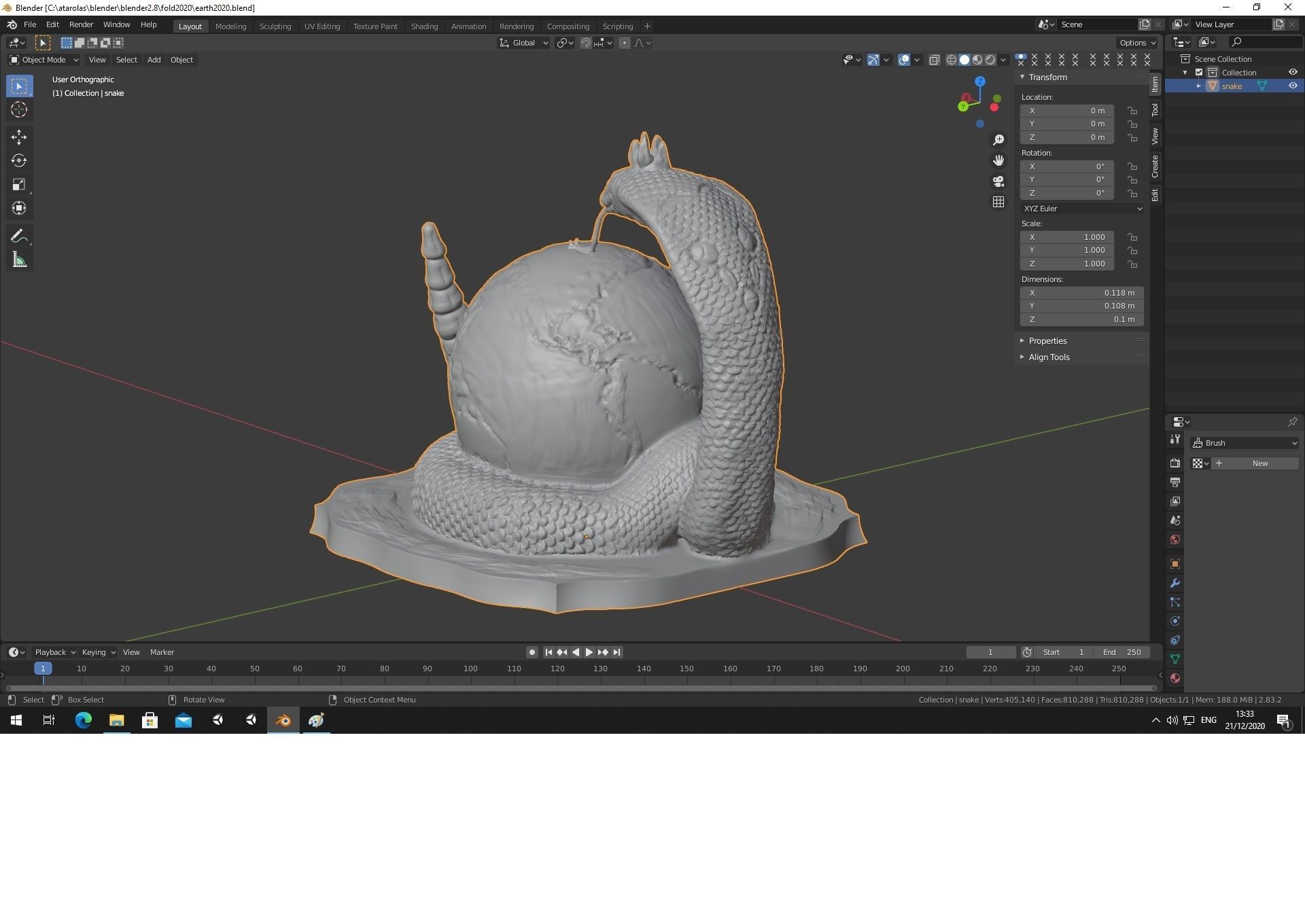Open File Explorer on taskbar

(x=116, y=720)
